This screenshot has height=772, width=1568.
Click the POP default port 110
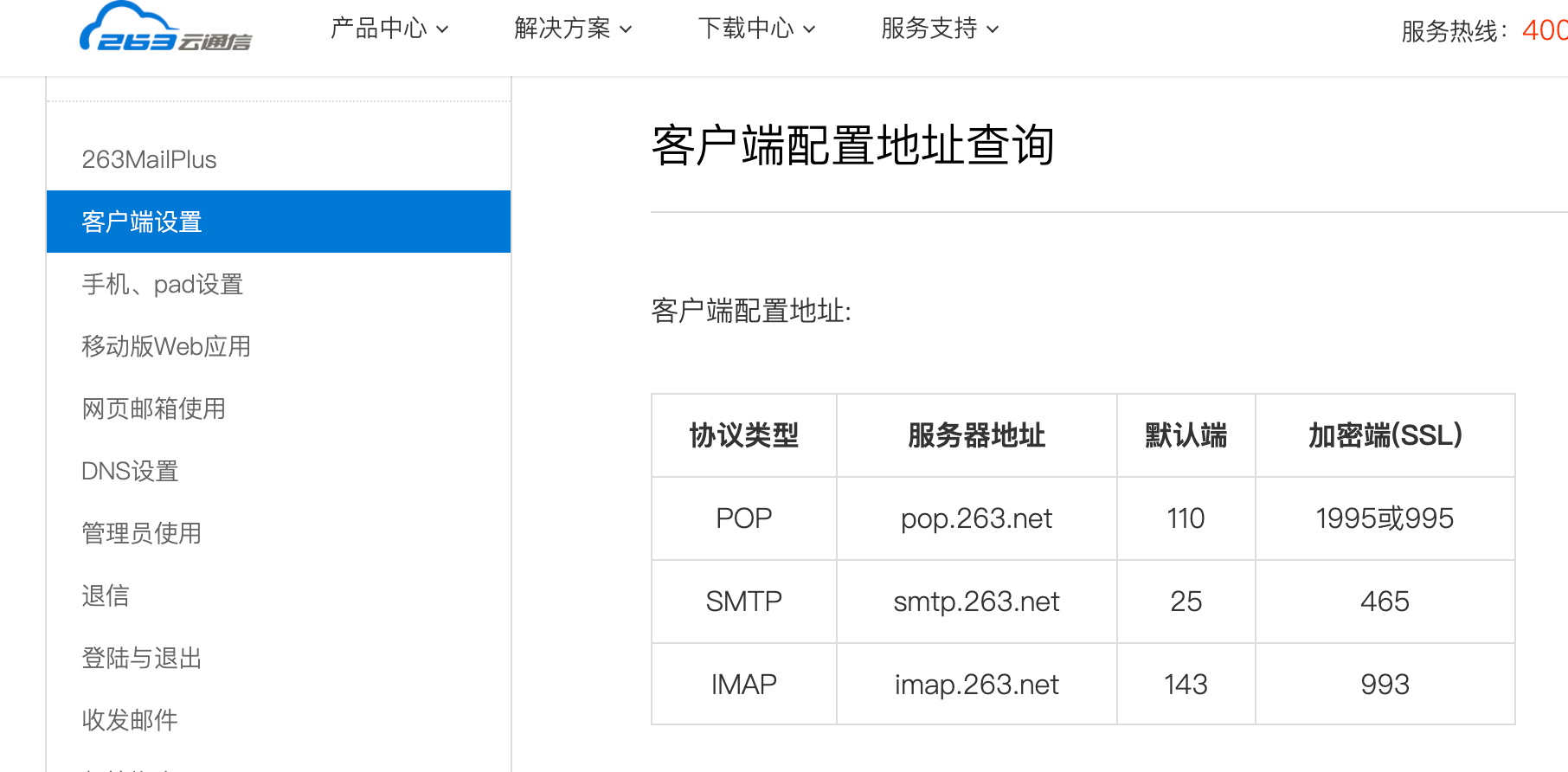1186,518
